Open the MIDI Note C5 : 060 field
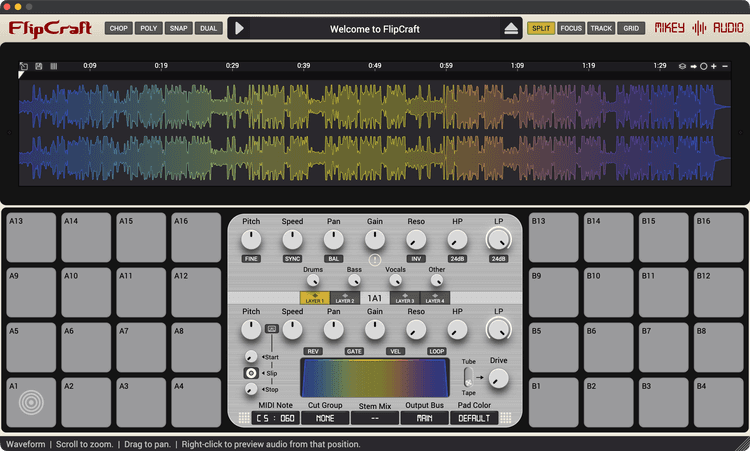750x451 pixels. 276,418
